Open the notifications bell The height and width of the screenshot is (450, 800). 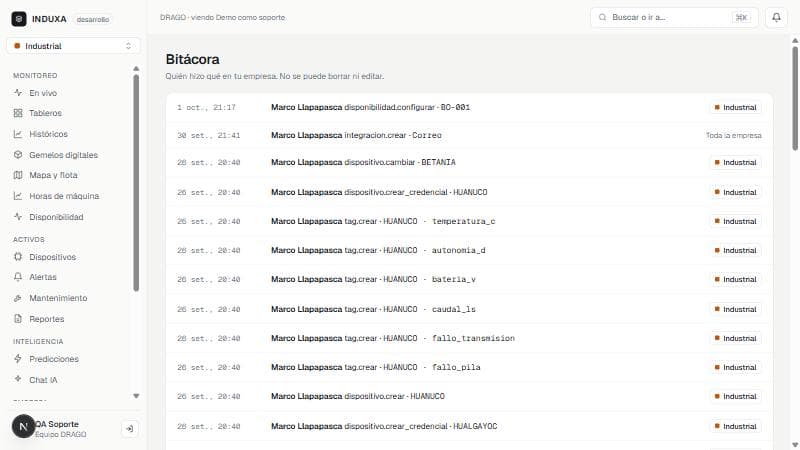(776, 17)
